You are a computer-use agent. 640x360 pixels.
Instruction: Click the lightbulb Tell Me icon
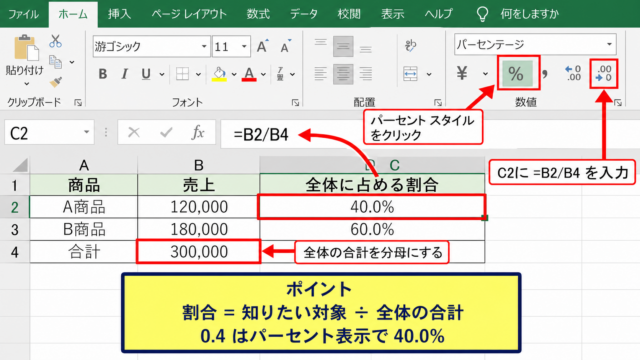482,14
